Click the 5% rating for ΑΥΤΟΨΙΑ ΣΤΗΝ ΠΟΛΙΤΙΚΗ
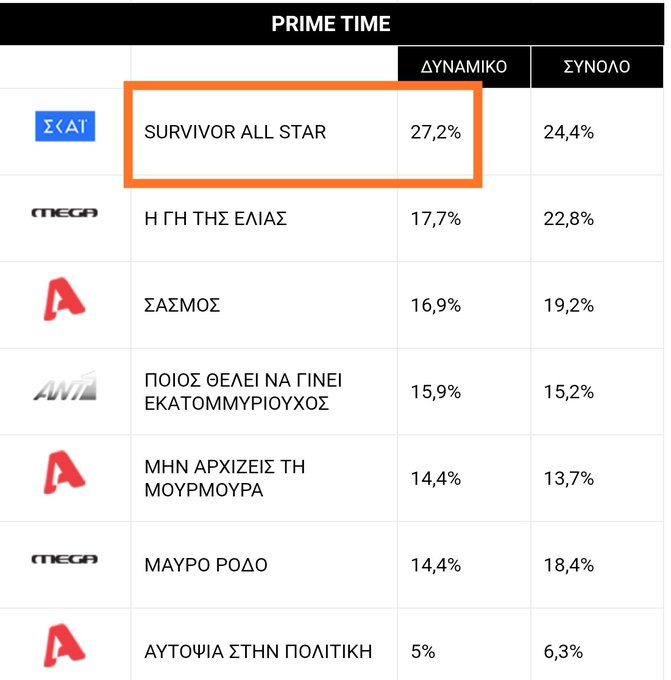671x680 pixels. pos(423,652)
